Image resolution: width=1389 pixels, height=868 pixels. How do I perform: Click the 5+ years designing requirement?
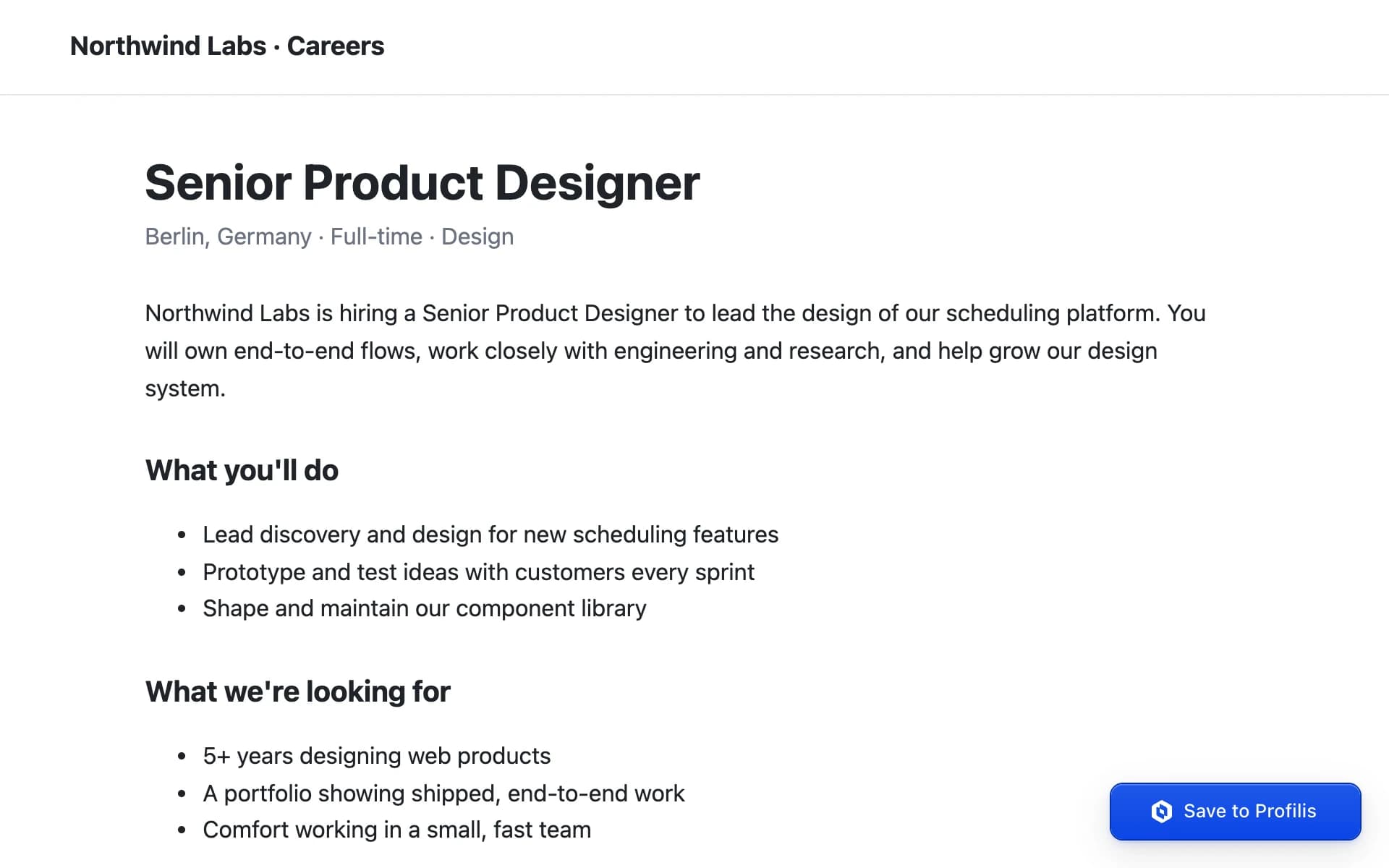coord(376,756)
